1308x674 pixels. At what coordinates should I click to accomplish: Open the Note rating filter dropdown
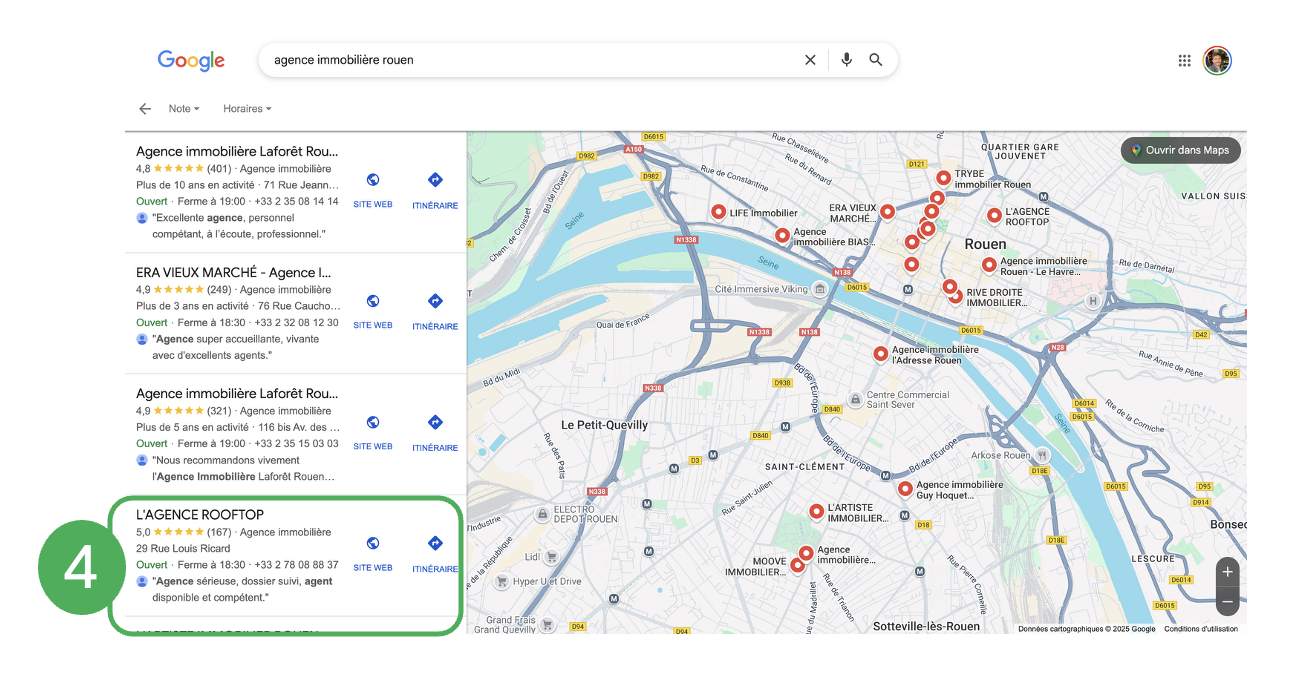pos(184,109)
